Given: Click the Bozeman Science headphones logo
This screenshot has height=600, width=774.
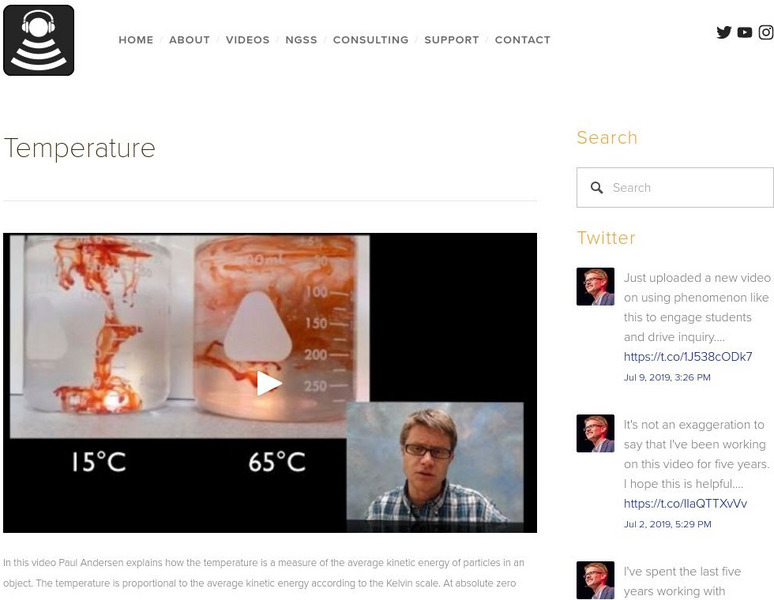Looking at the screenshot, I should tap(39, 40).
